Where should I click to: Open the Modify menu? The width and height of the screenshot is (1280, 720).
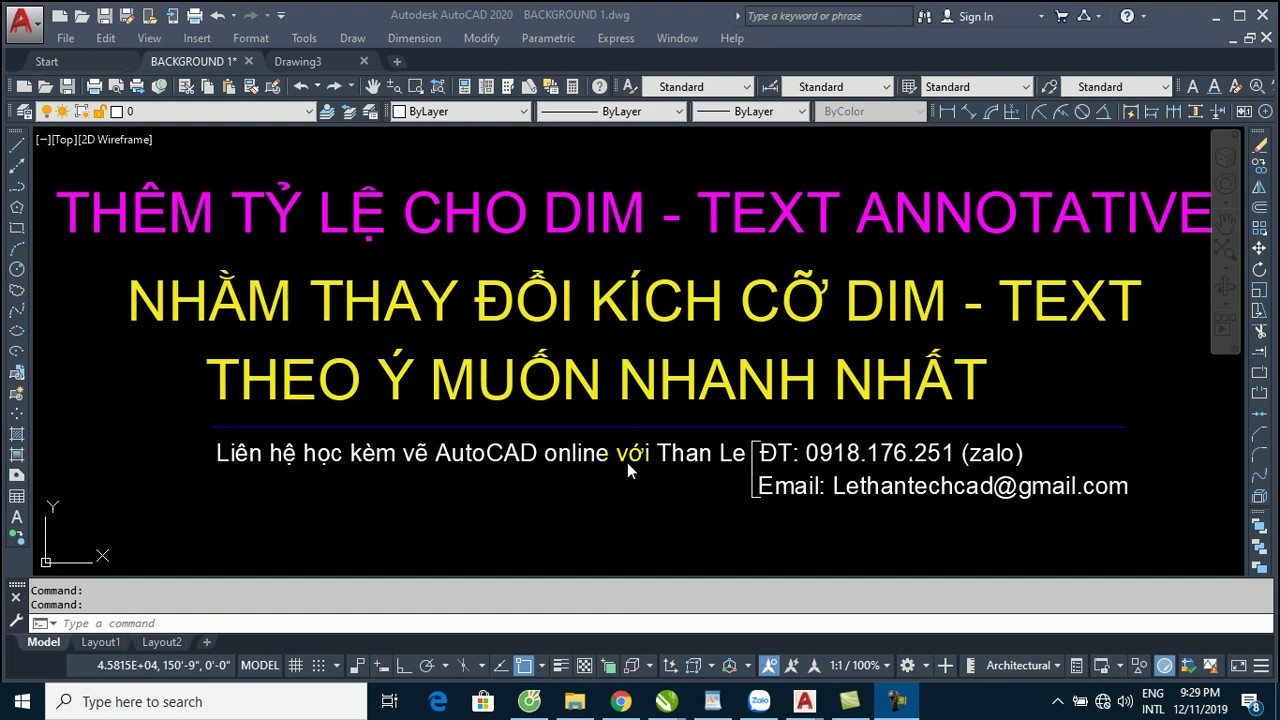tap(481, 38)
